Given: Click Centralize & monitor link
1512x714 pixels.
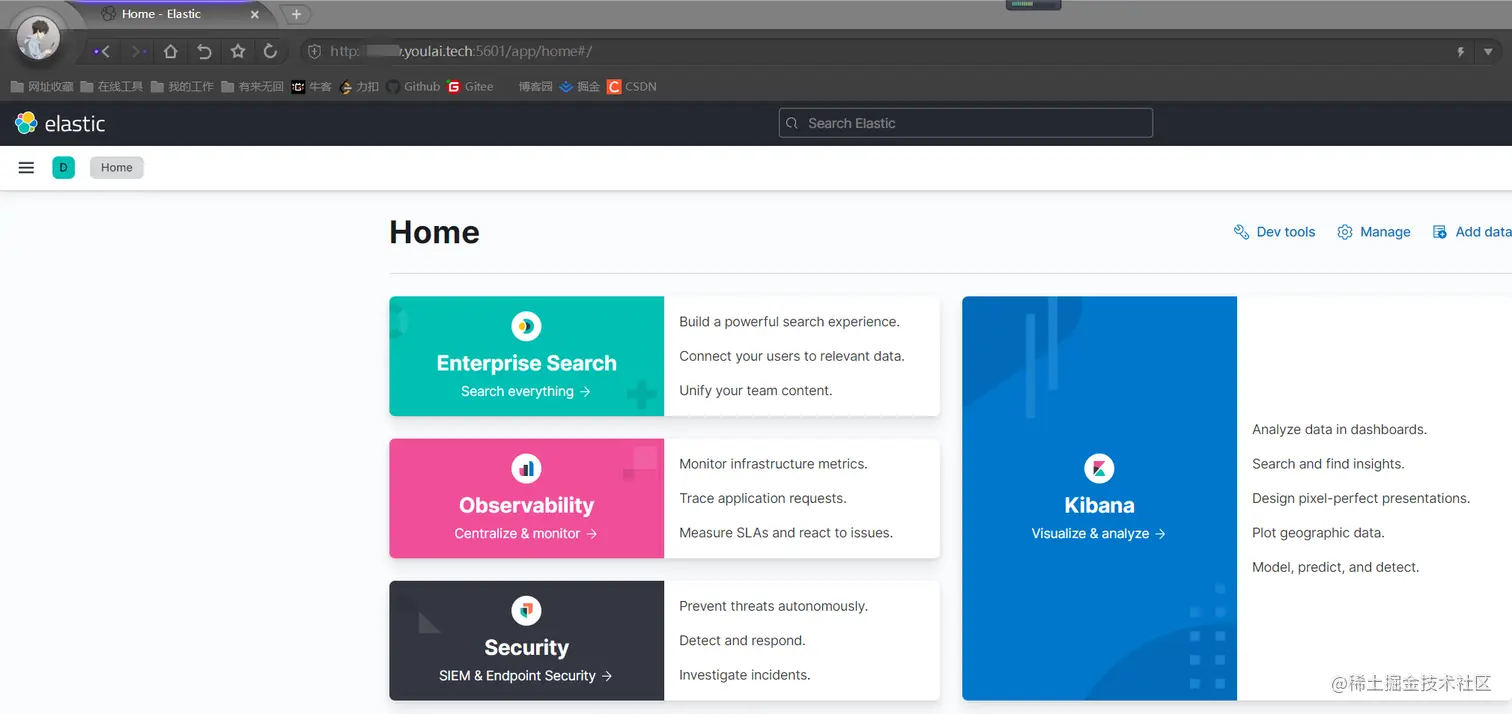Looking at the screenshot, I should [526, 533].
